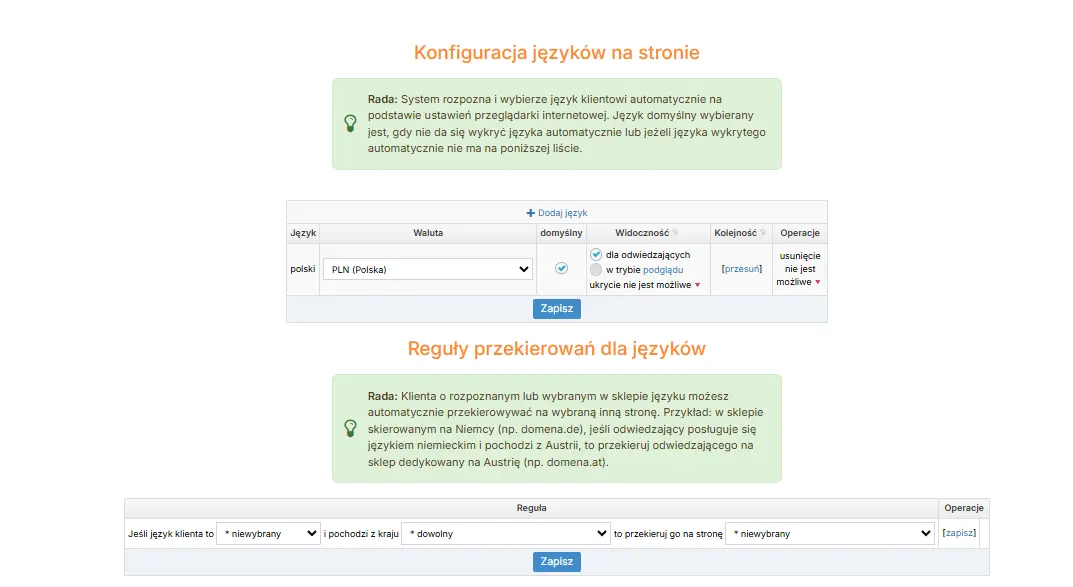Click red arrow after 'ukrycie nie jest możliwe'

(697, 285)
